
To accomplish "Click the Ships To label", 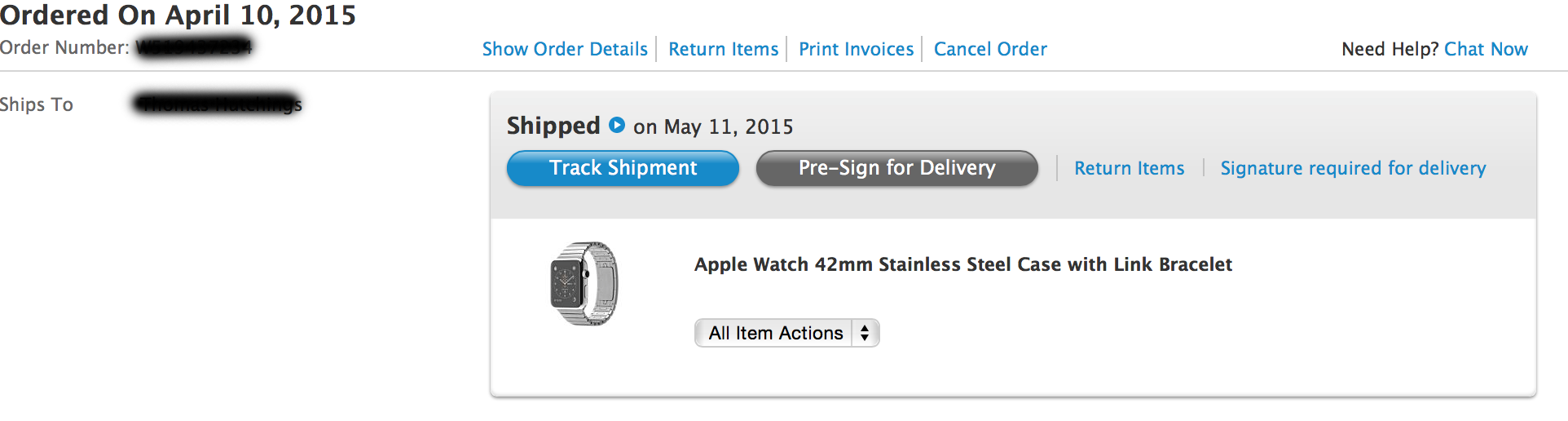I will coord(37,104).
